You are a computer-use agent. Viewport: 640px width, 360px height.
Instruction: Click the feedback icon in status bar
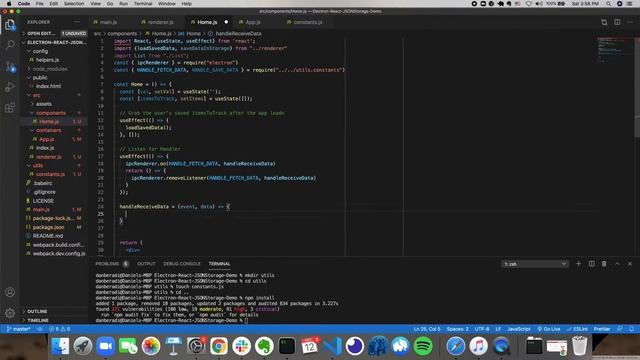click(x=620, y=329)
